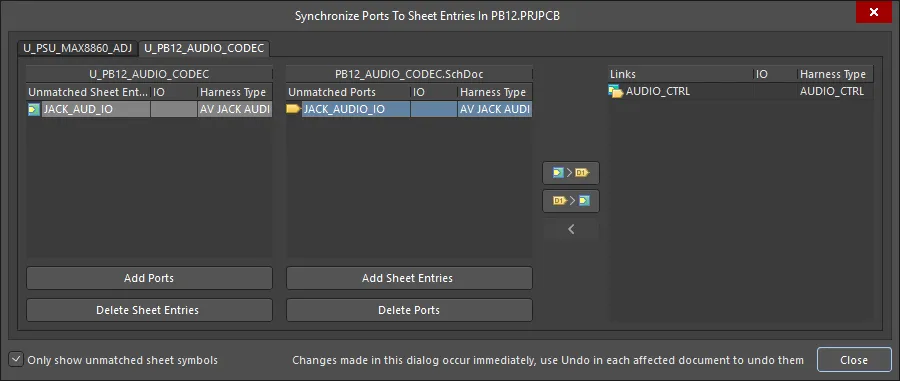Click the Delete Sheet Entries button
This screenshot has height=381, width=900.
click(x=149, y=310)
